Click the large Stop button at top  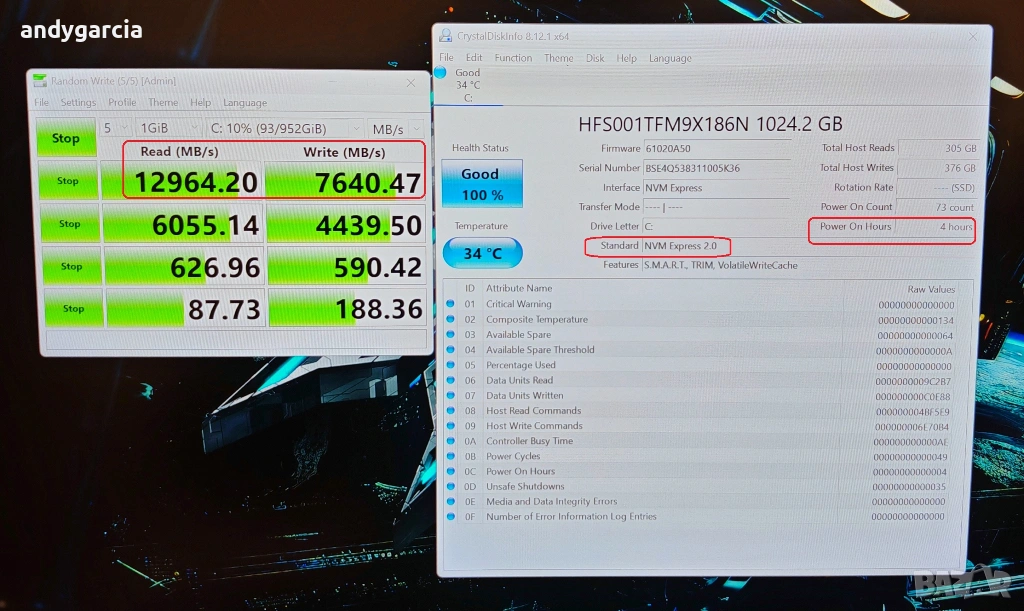click(65, 138)
